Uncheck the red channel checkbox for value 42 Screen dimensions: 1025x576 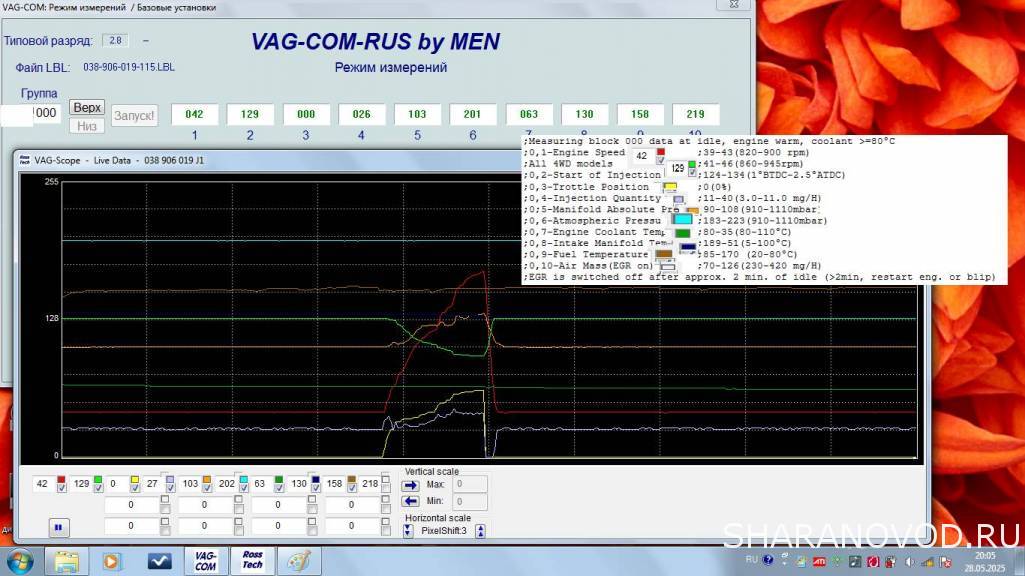(x=62, y=489)
